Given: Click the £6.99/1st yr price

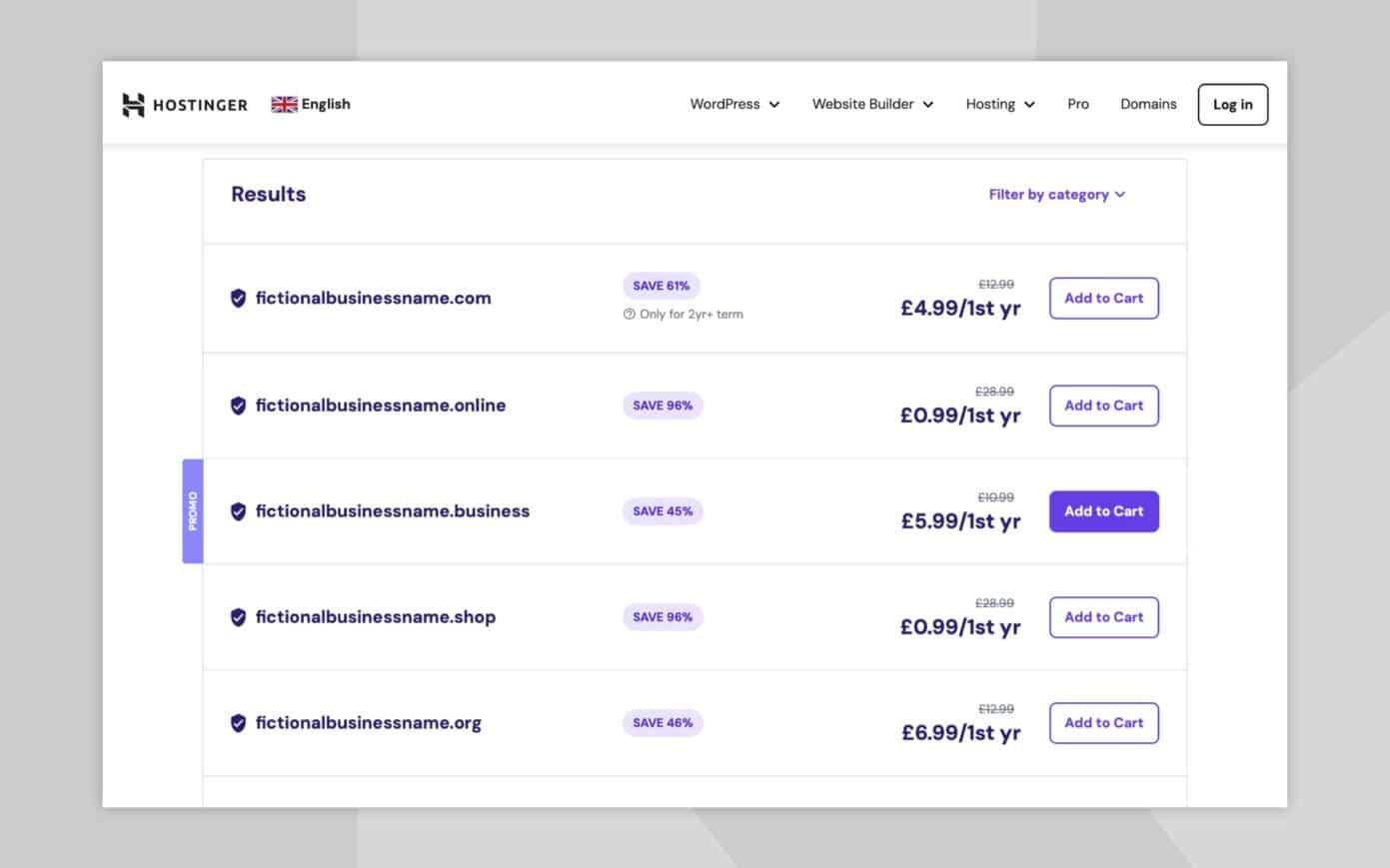Looking at the screenshot, I should click(960, 733).
